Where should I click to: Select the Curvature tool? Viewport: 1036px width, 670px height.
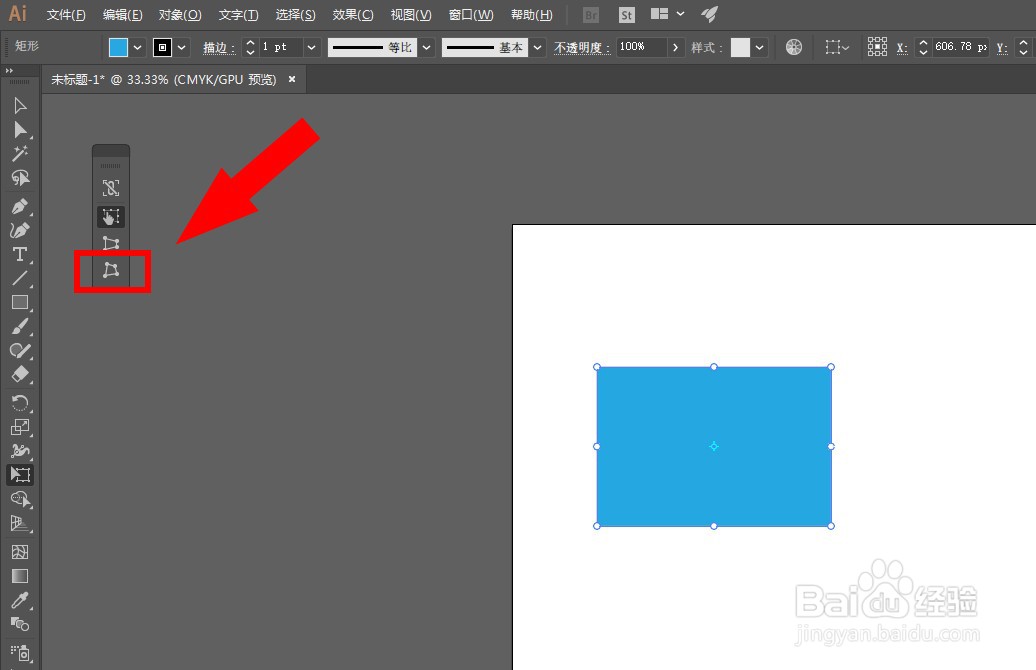[20, 231]
